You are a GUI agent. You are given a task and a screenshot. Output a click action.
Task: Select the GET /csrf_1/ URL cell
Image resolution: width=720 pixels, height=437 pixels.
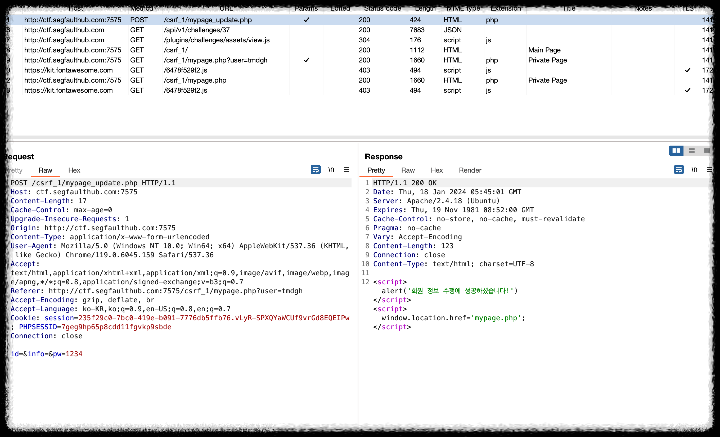tap(175, 50)
